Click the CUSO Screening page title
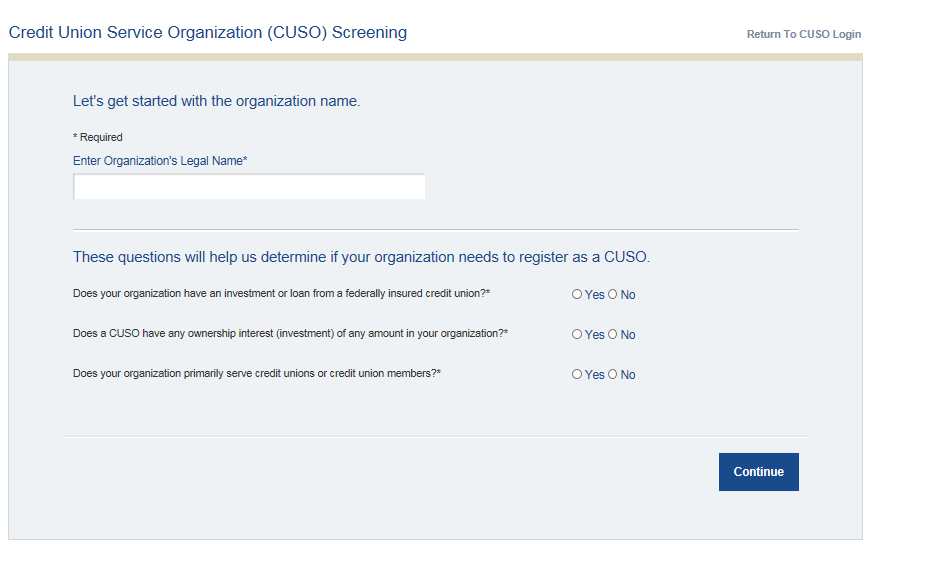 pos(208,32)
